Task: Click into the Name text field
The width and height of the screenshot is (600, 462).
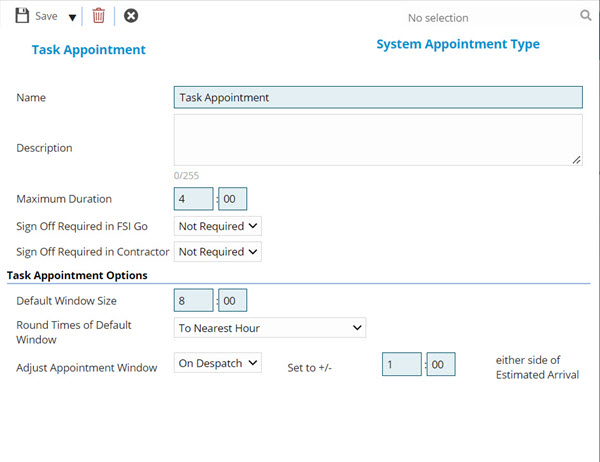Action: coord(378,98)
